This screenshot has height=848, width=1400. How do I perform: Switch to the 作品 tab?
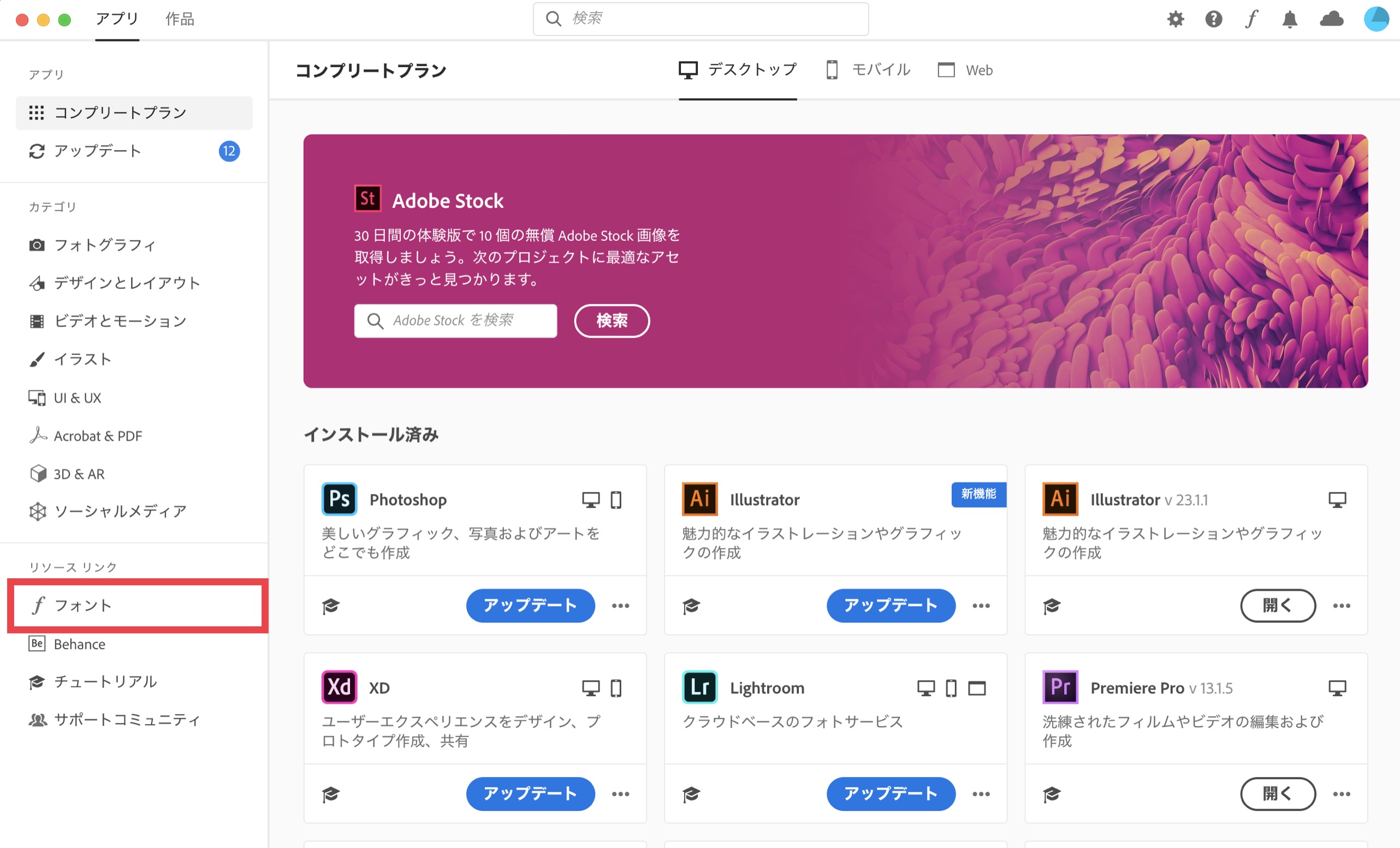click(180, 19)
